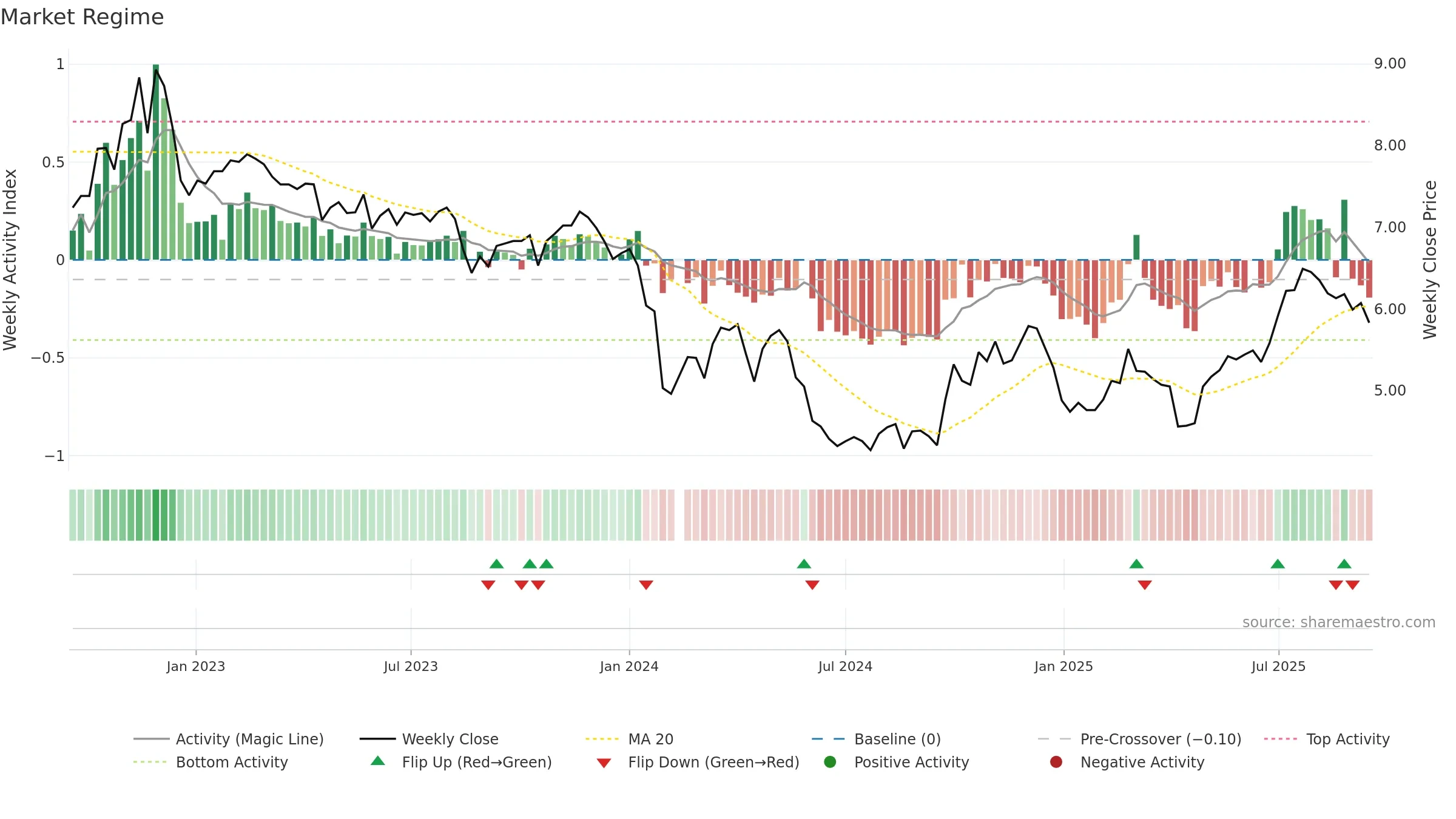Open the sharemaestro.com source text
1456x819 pixels.
(1339, 622)
